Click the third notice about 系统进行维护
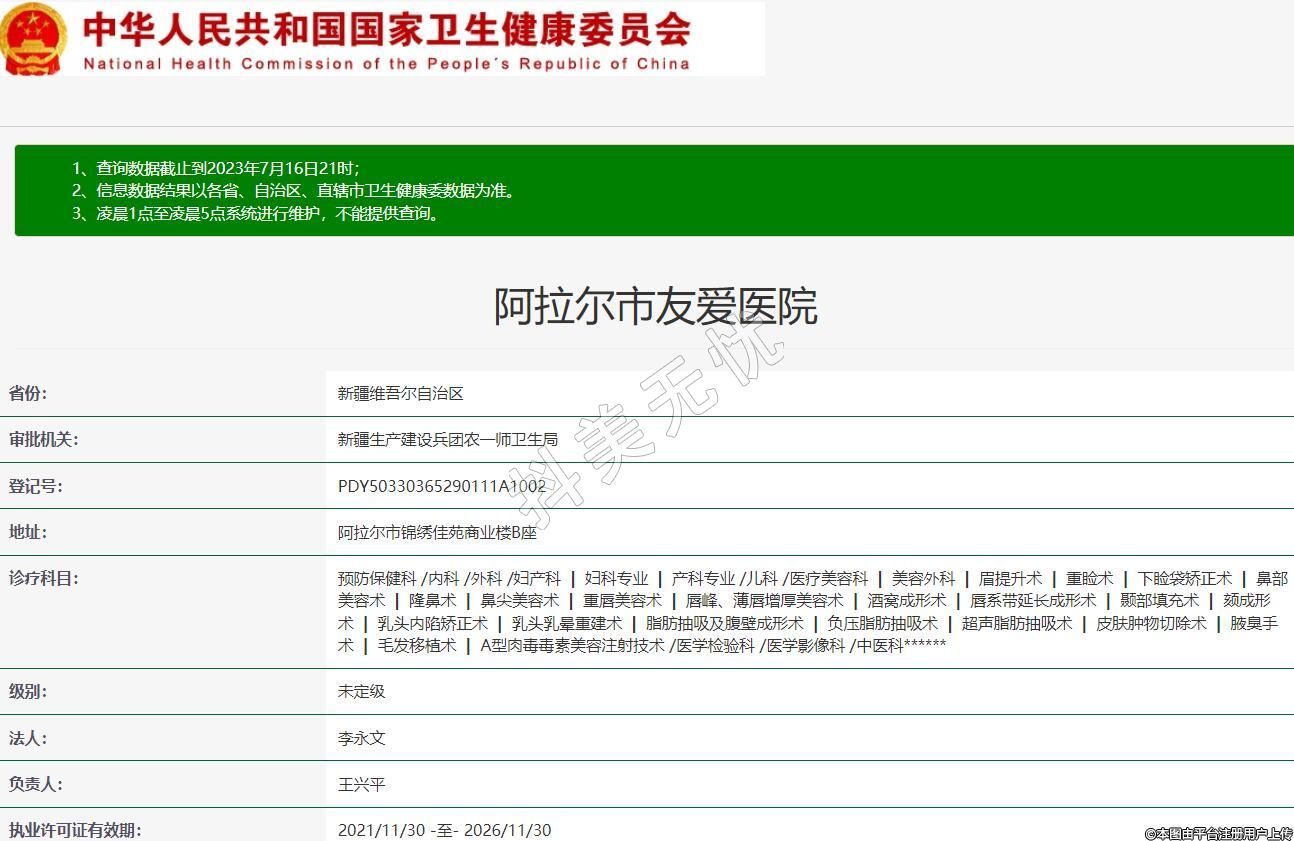Screen dimensions: 1294x841 pos(255,213)
